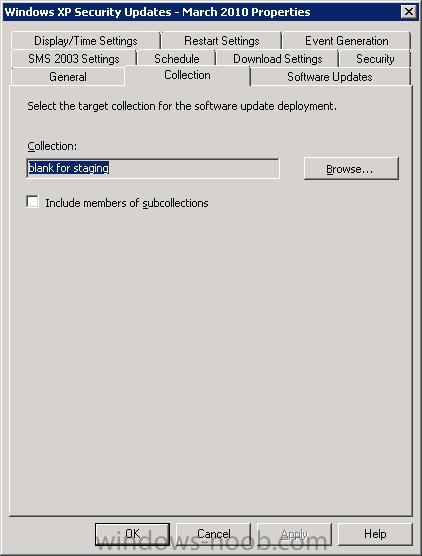
Task: Go to the SMS 2003 Settings tab
Action: (74, 59)
